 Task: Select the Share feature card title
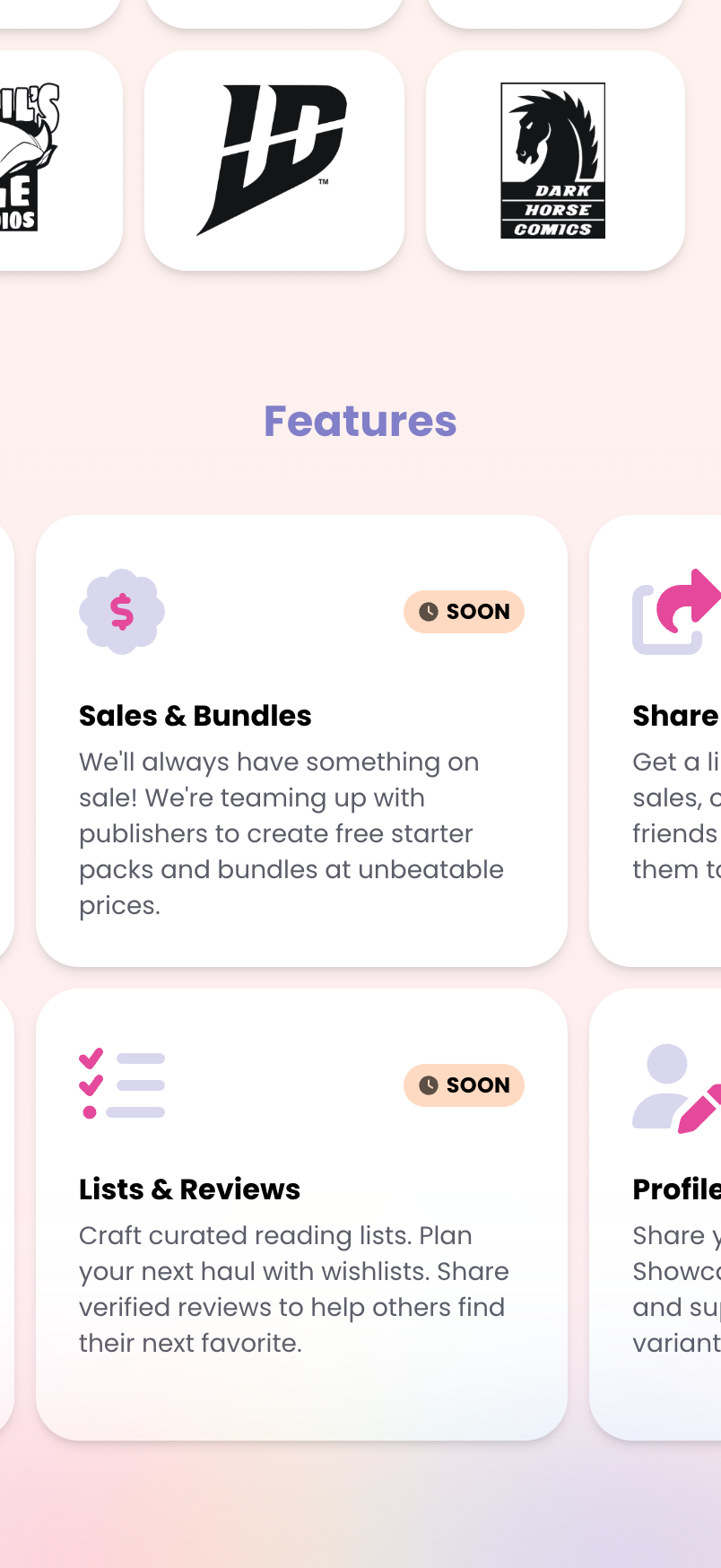click(x=676, y=716)
